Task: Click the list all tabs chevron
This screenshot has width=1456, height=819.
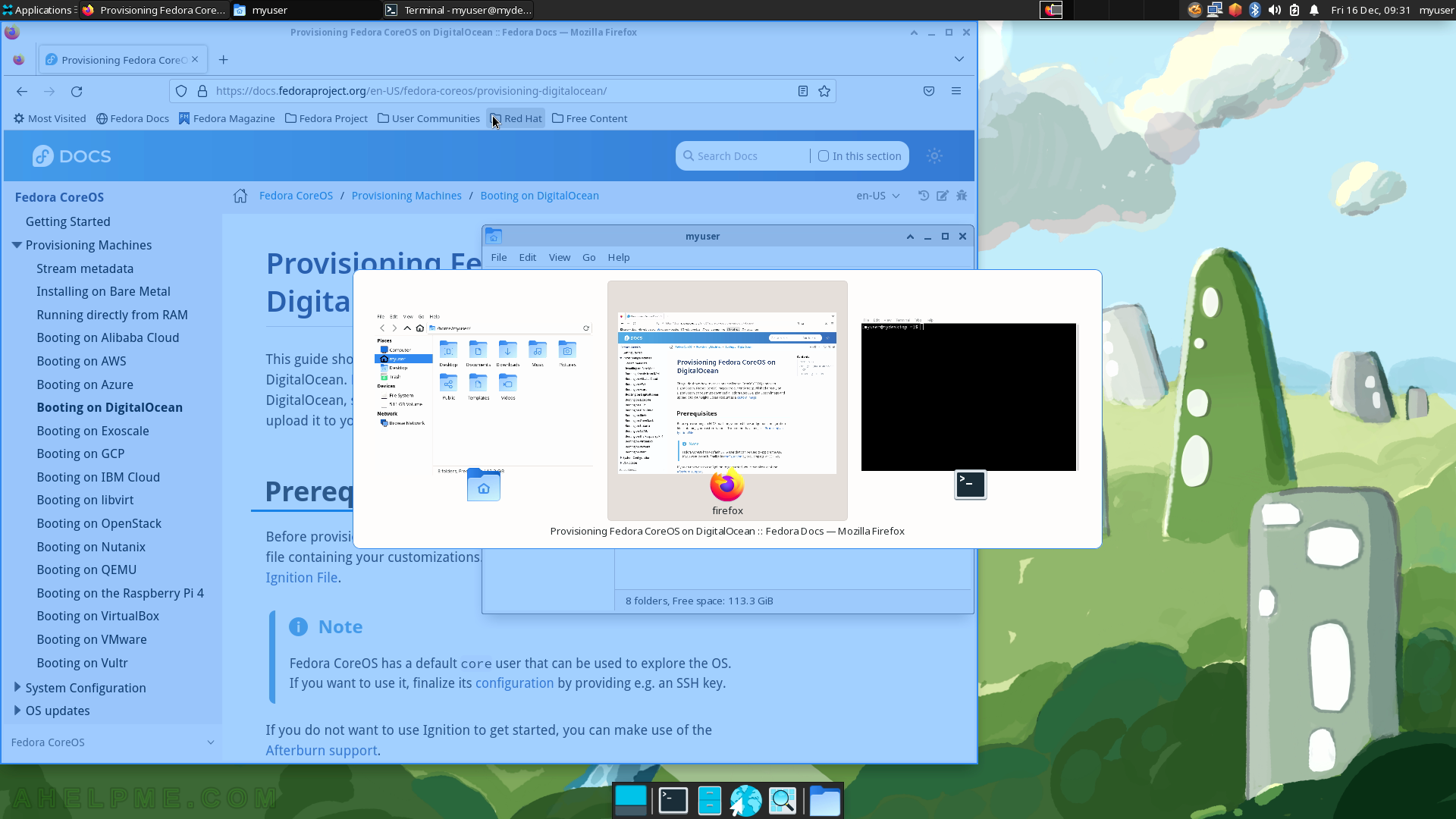Action: click(x=959, y=59)
